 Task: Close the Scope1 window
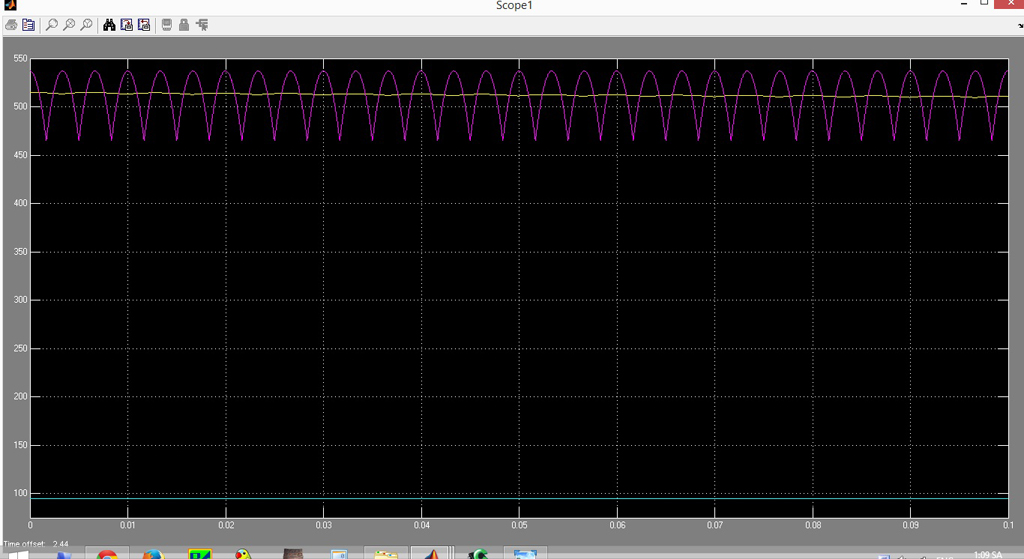tap(1010, 4)
